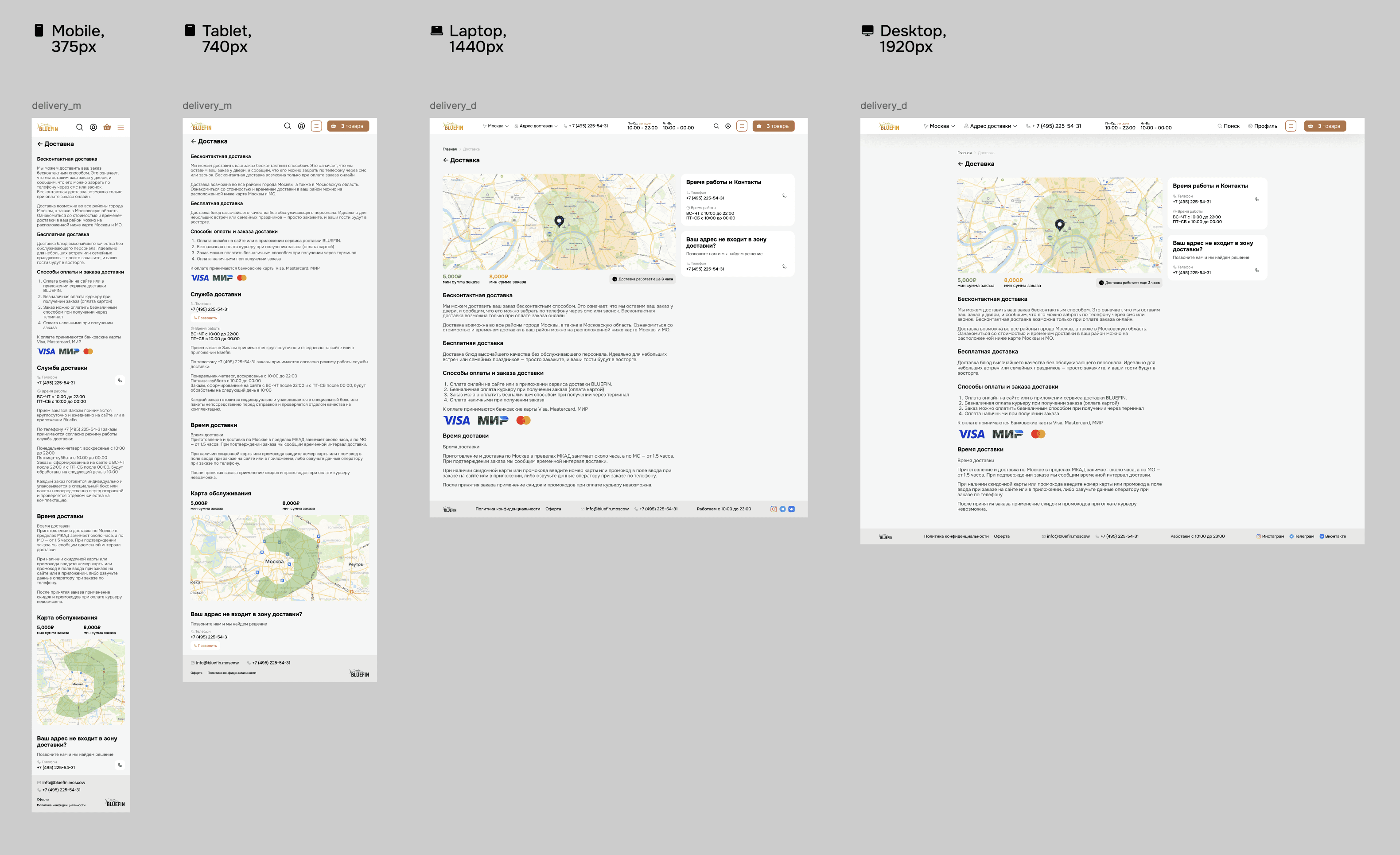
Task: Click the basket icon in the mobile header
Action: pyautogui.click(x=107, y=127)
